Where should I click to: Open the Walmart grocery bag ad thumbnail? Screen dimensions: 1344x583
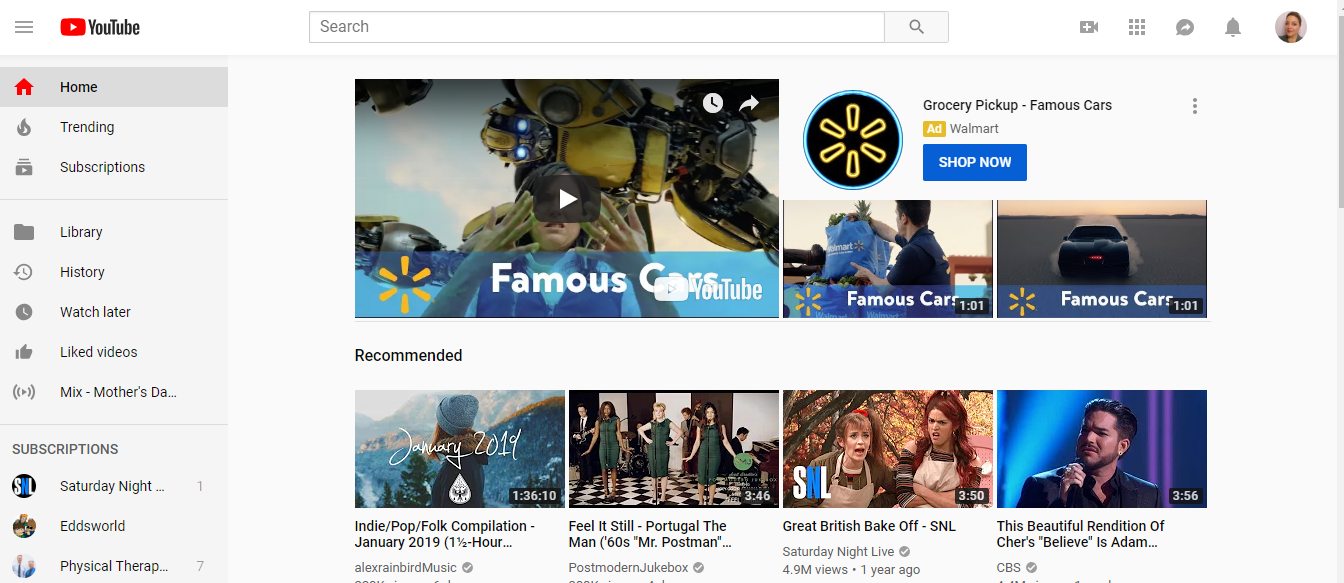tap(888, 259)
